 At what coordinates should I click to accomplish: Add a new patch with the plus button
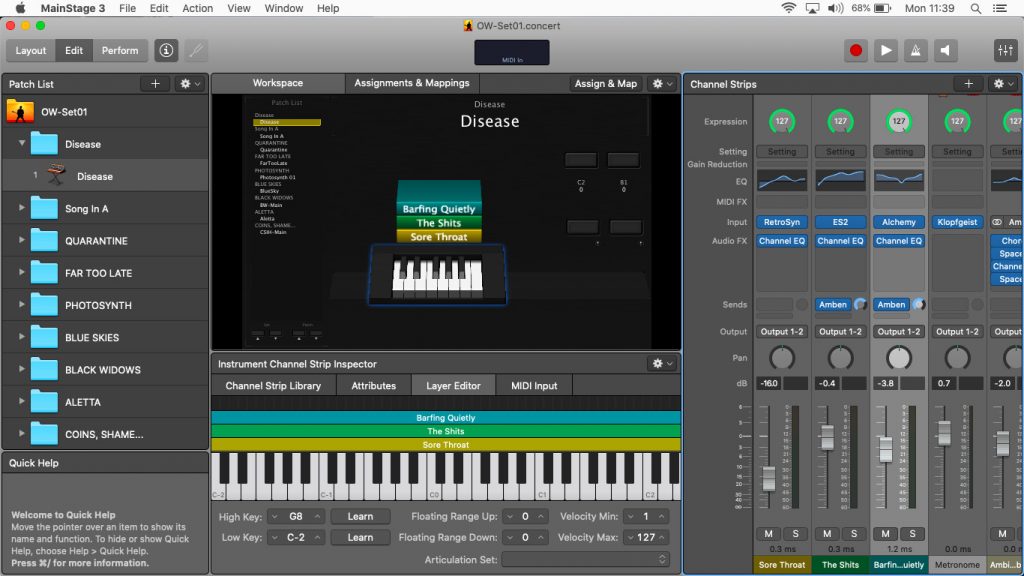155,84
